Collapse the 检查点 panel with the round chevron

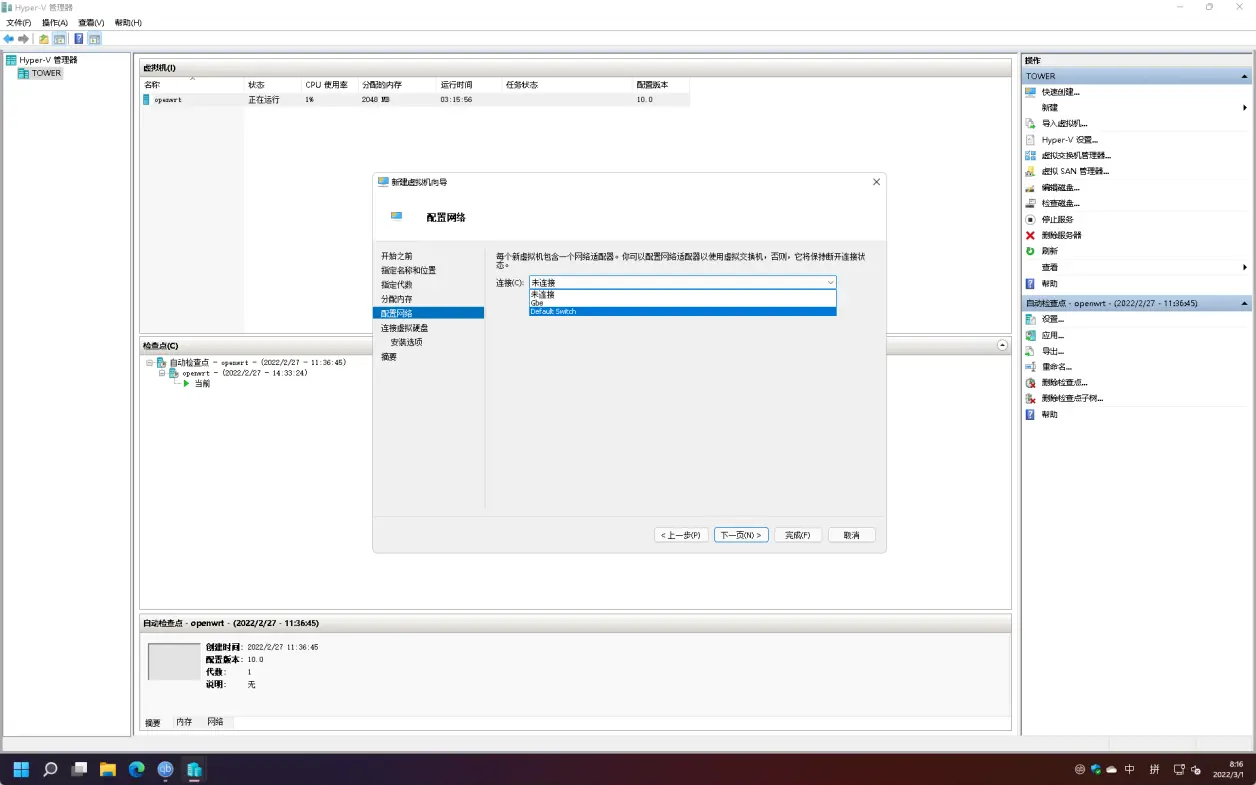coord(1003,345)
